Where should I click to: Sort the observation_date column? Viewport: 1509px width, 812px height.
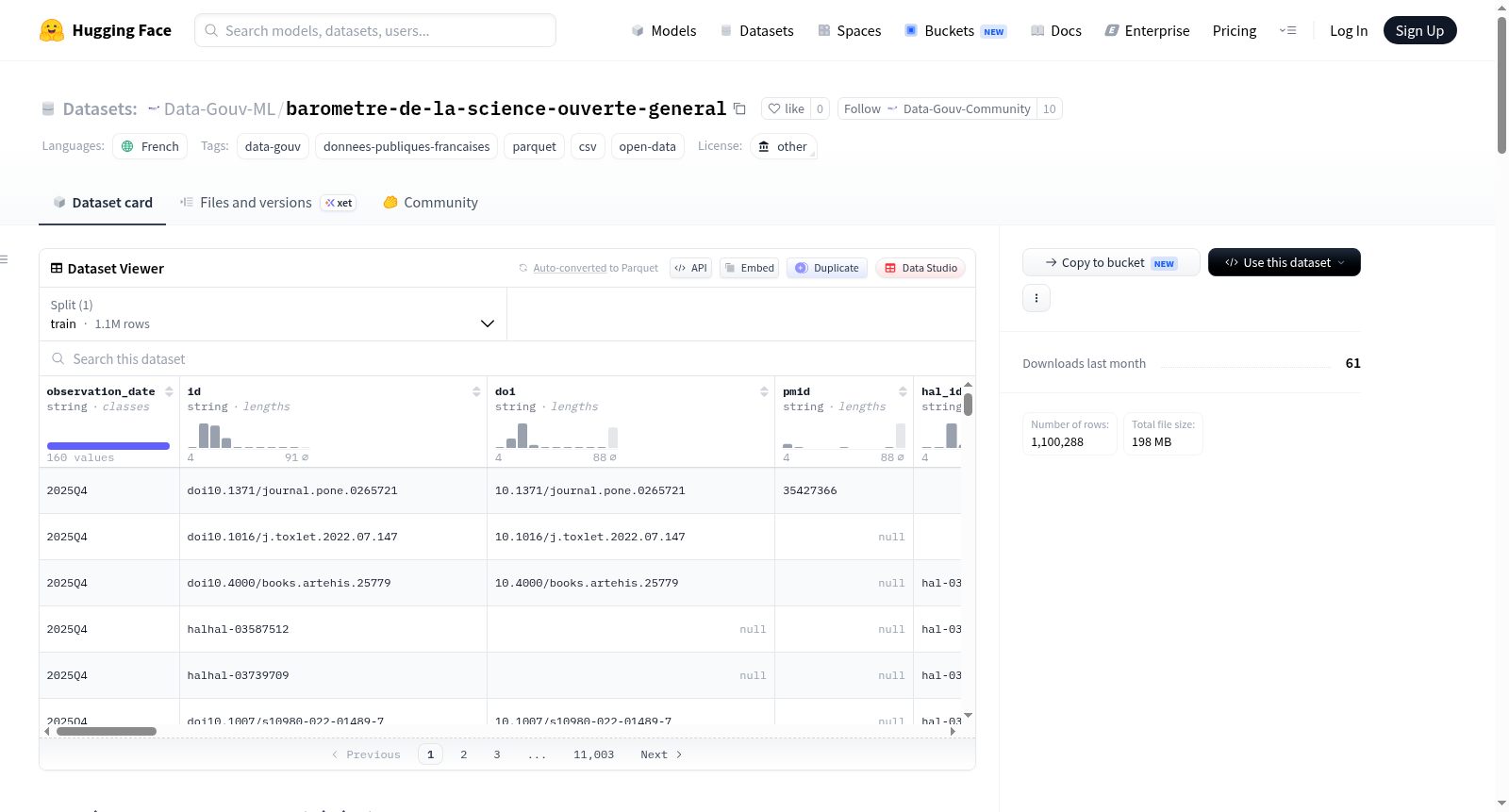point(169,391)
